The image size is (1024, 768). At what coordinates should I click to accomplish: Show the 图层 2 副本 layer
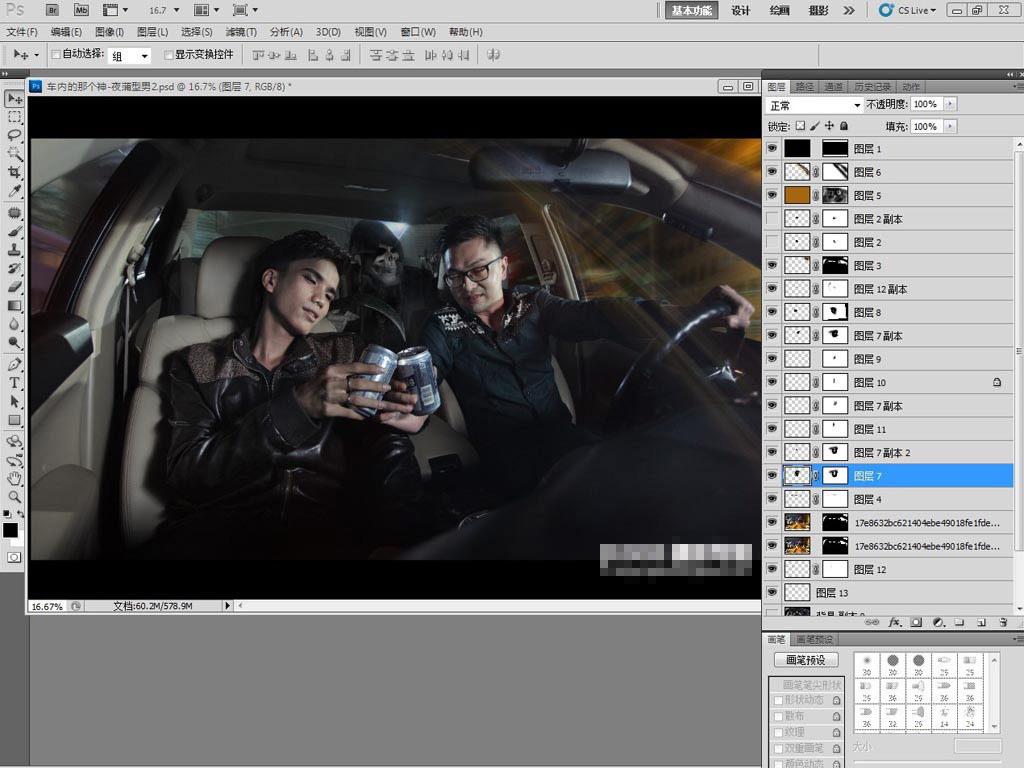pyautogui.click(x=772, y=219)
